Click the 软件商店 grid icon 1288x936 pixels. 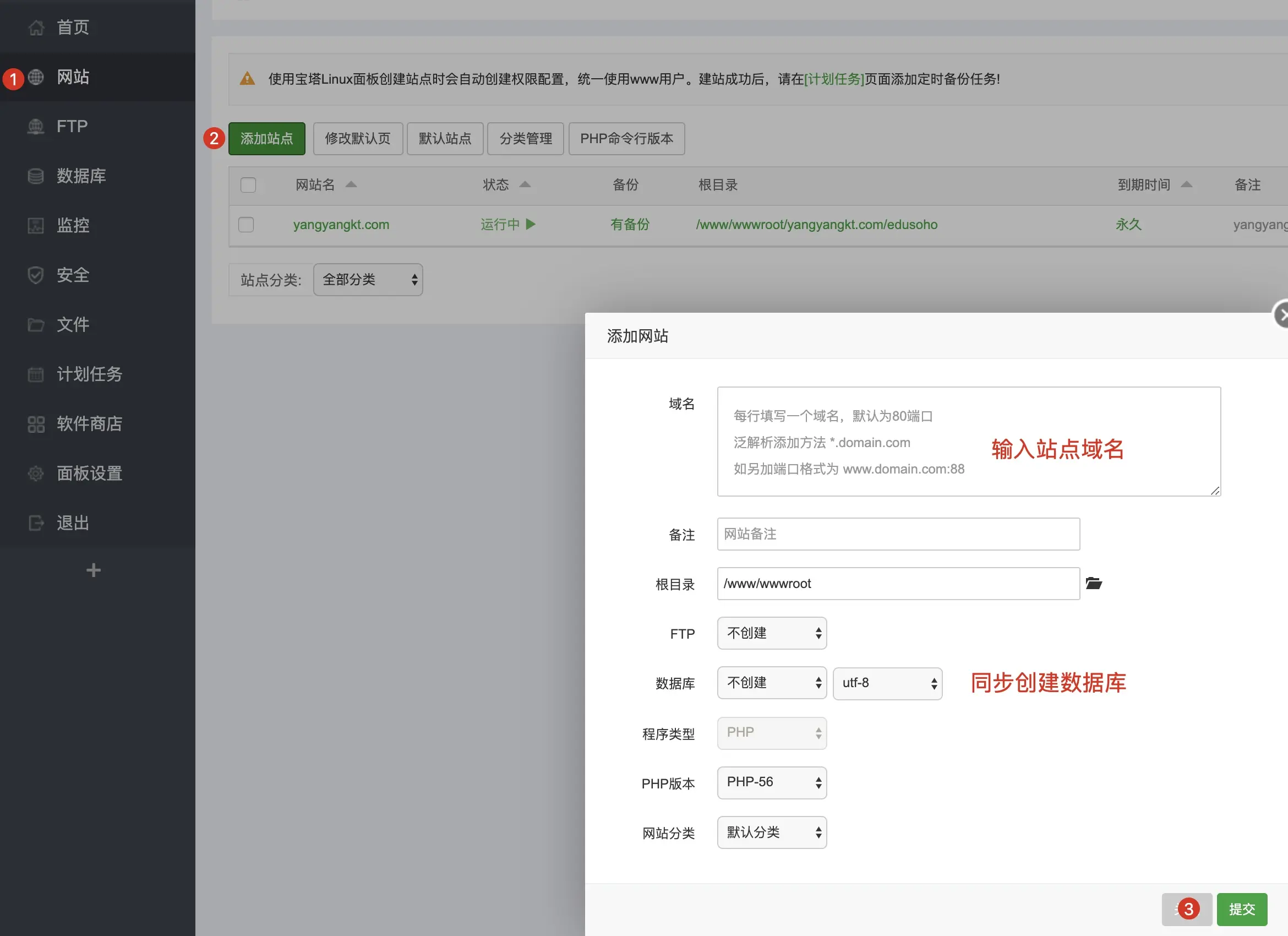[36, 425]
